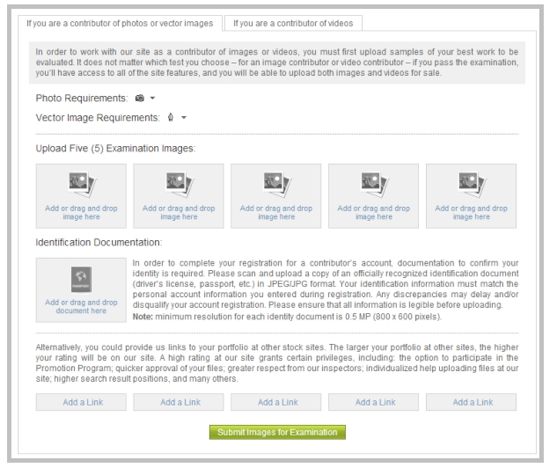Click the Submit Images for Examination button

click(277, 432)
